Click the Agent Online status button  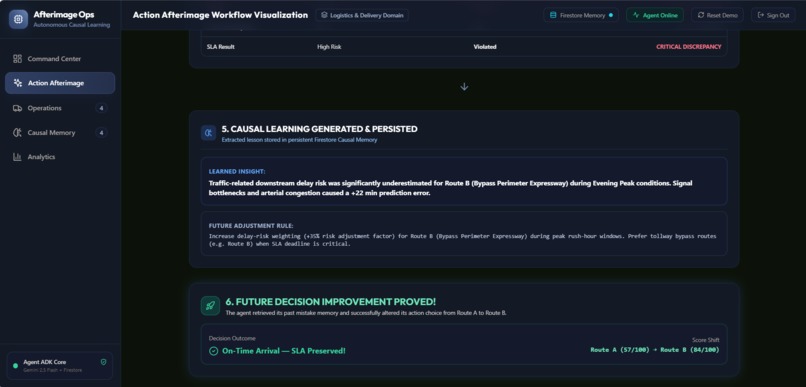tap(655, 15)
